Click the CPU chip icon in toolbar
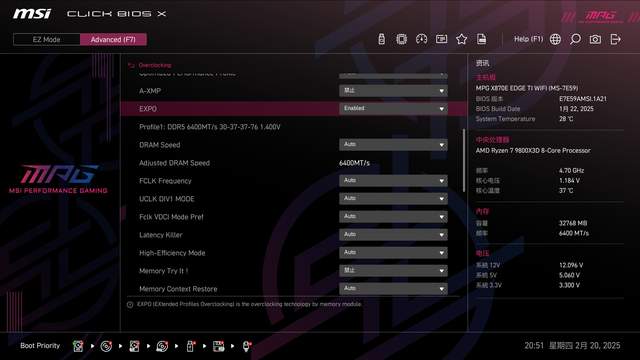 point(401,39)
